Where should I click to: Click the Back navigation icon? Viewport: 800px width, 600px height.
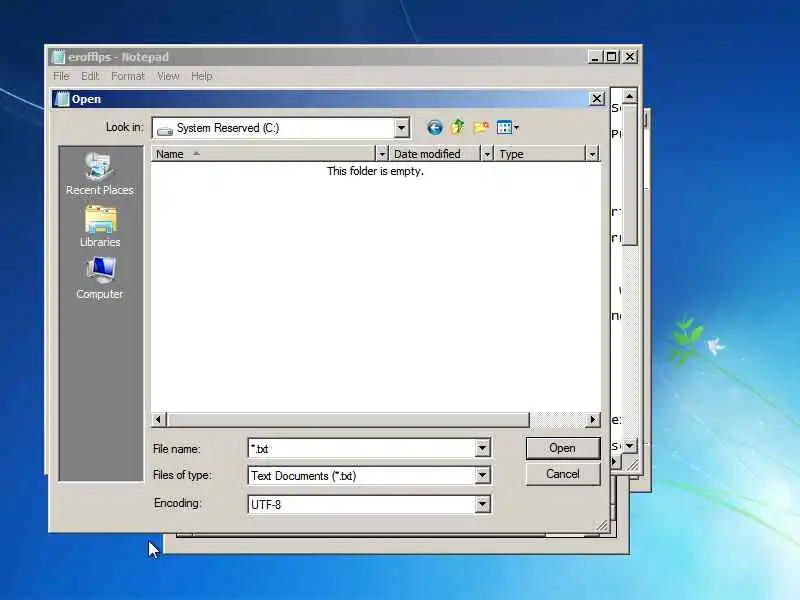click(x=434, y=128)
